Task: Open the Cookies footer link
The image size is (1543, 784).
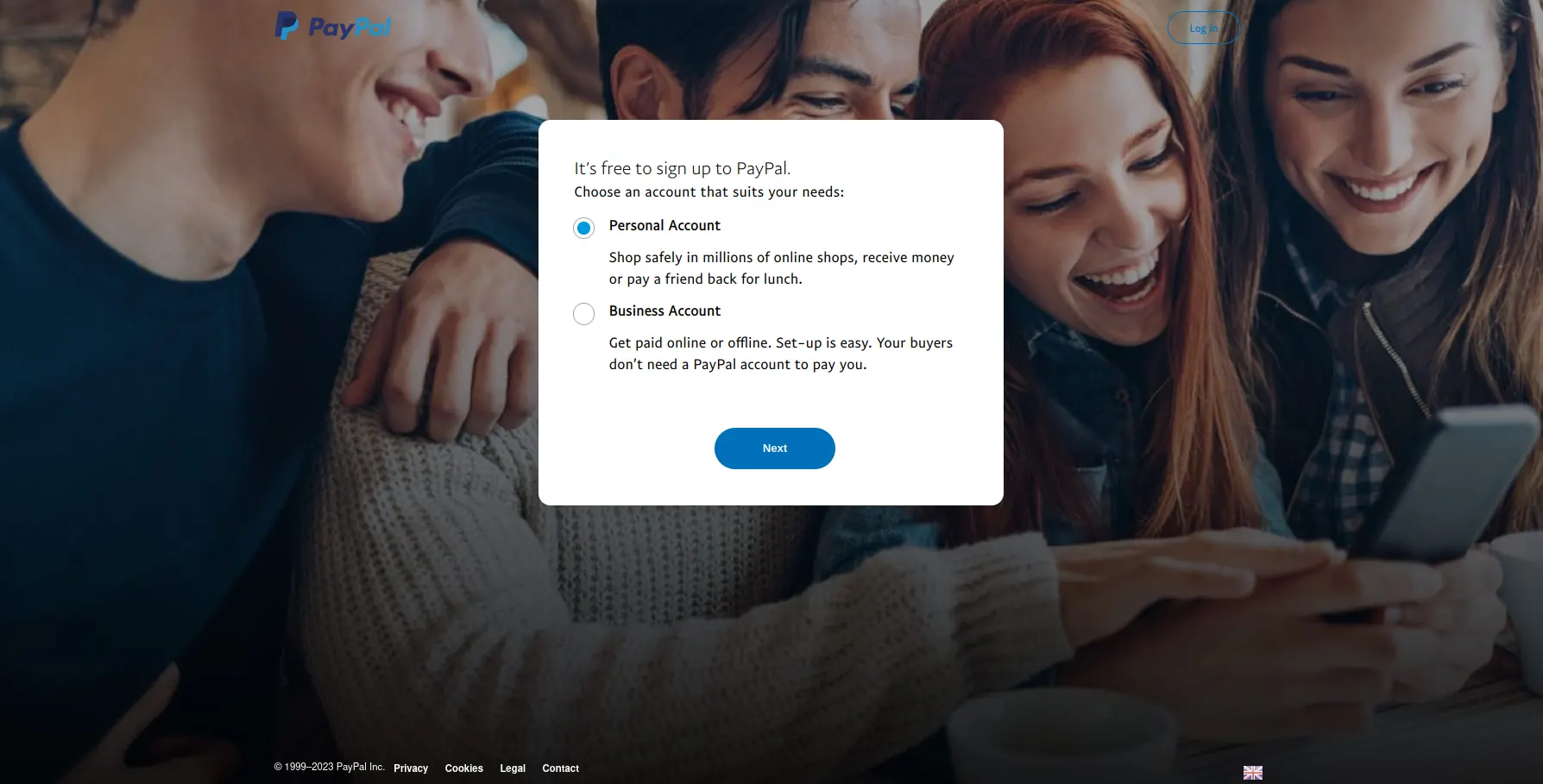Action: pyautogui.click(x=464, y=768)
